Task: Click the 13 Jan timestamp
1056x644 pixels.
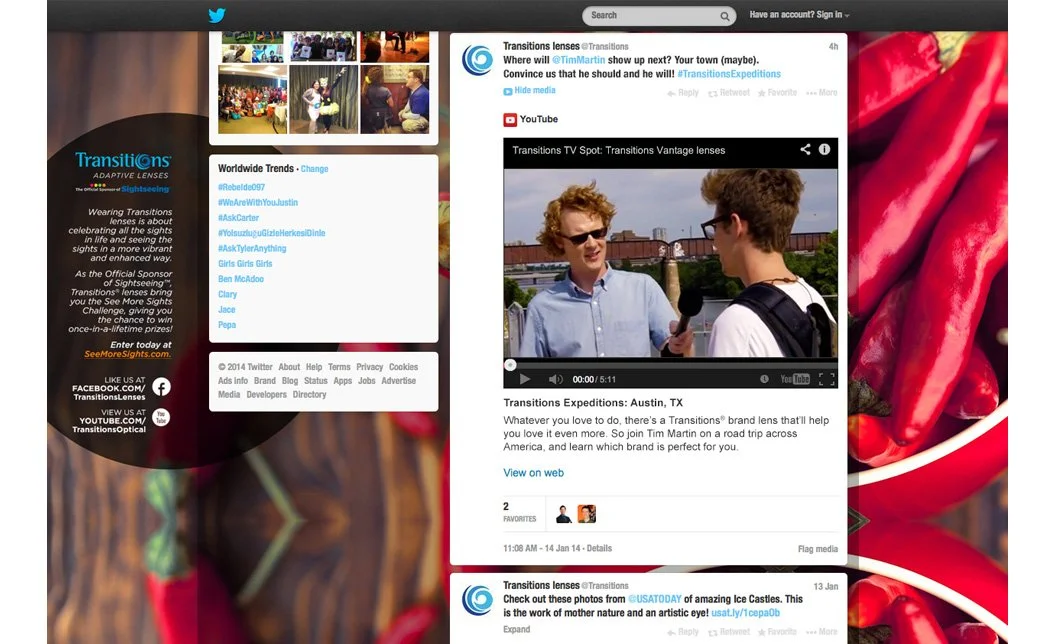Action: 826,586
